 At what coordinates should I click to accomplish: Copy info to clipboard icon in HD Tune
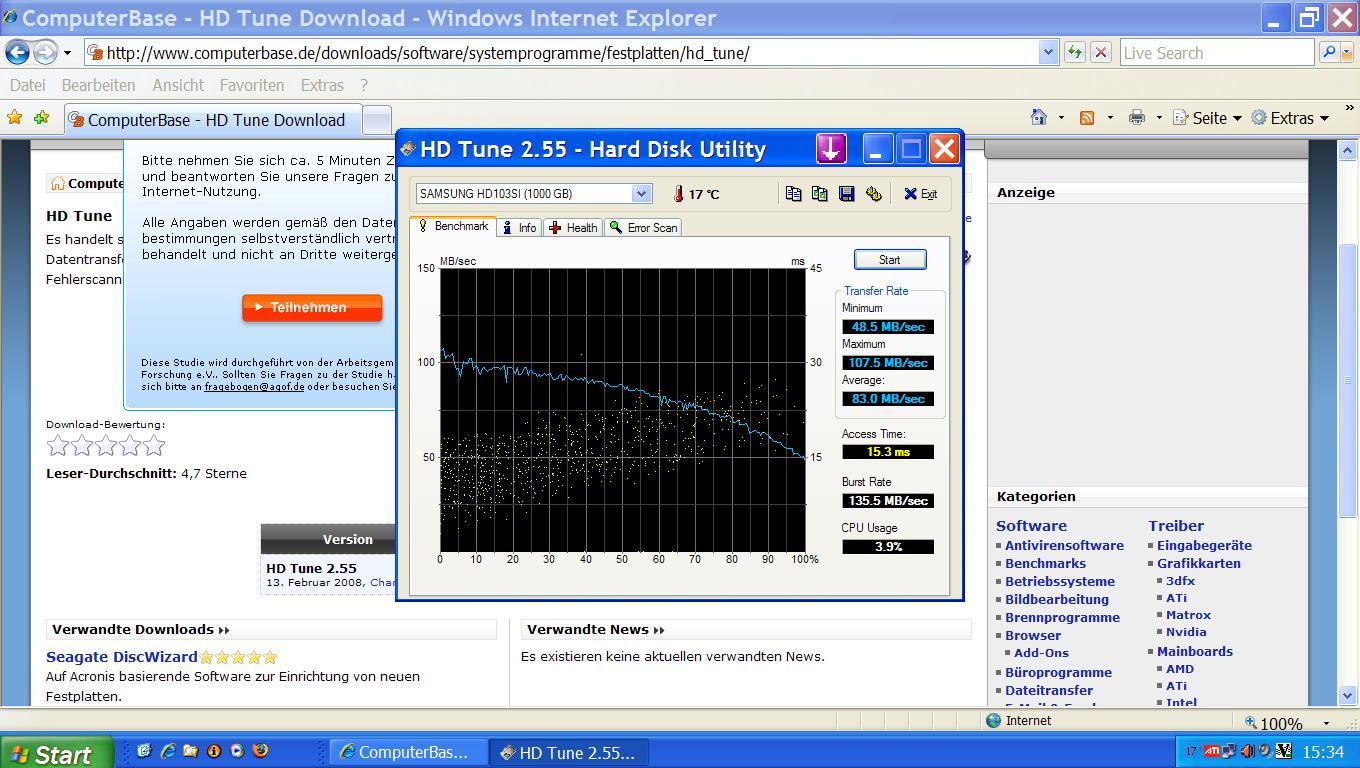point(793,194)
